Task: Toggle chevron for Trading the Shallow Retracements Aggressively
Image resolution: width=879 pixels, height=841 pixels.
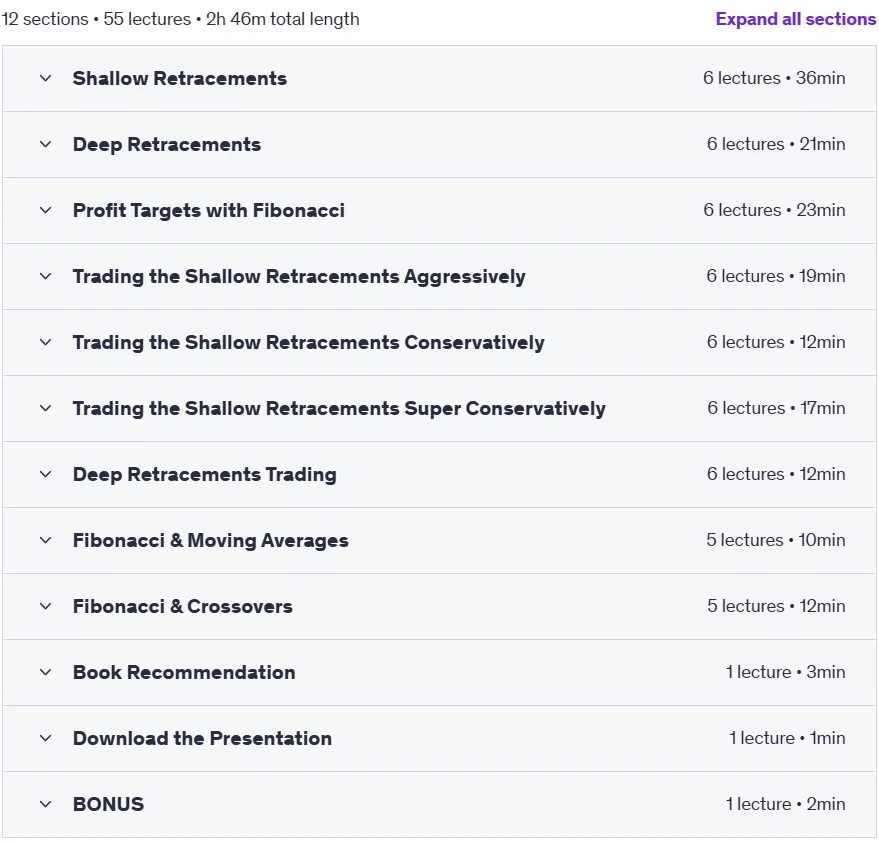Action: pos(45,276)
